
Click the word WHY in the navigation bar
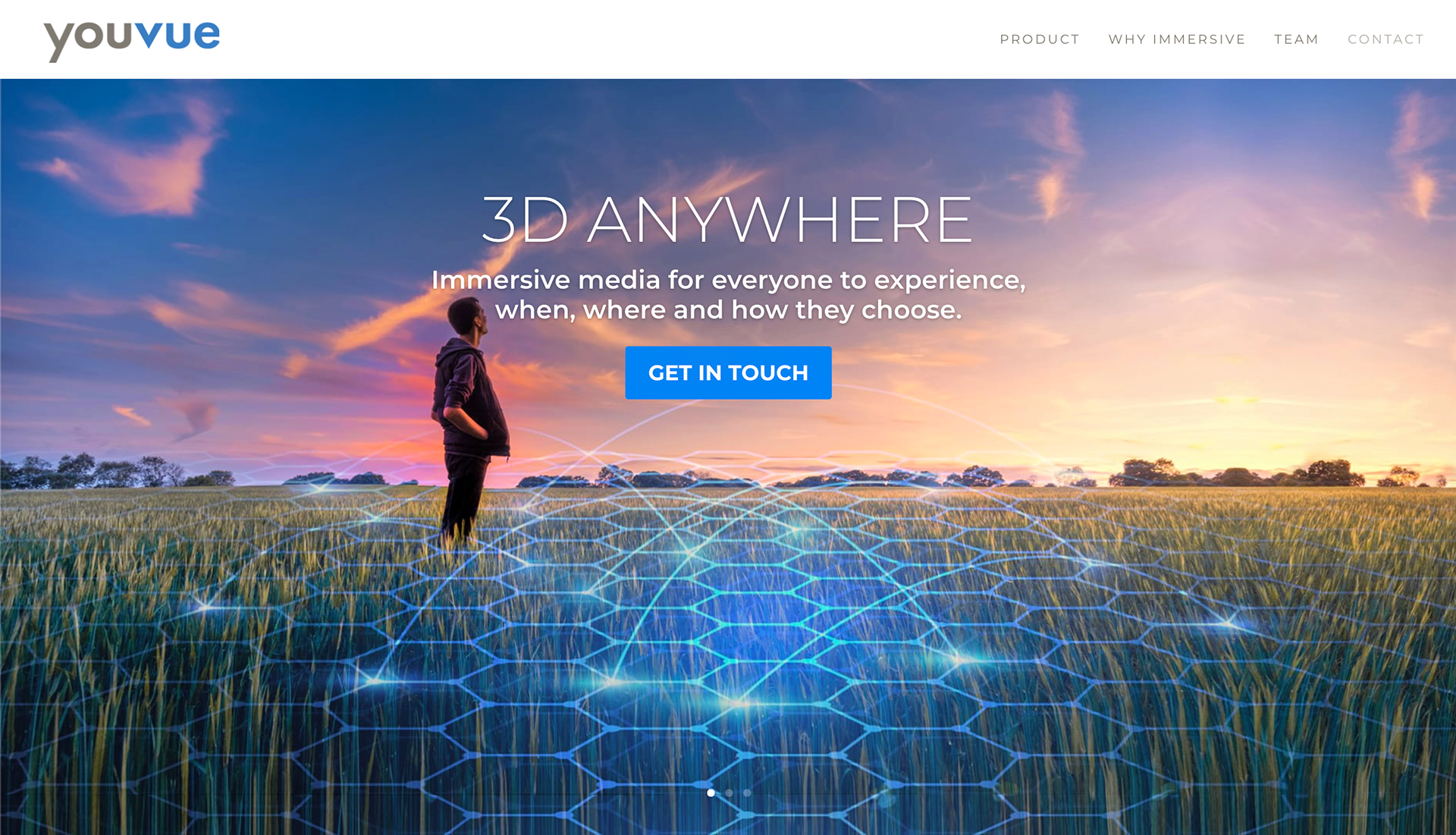(x=1127, y=39)
